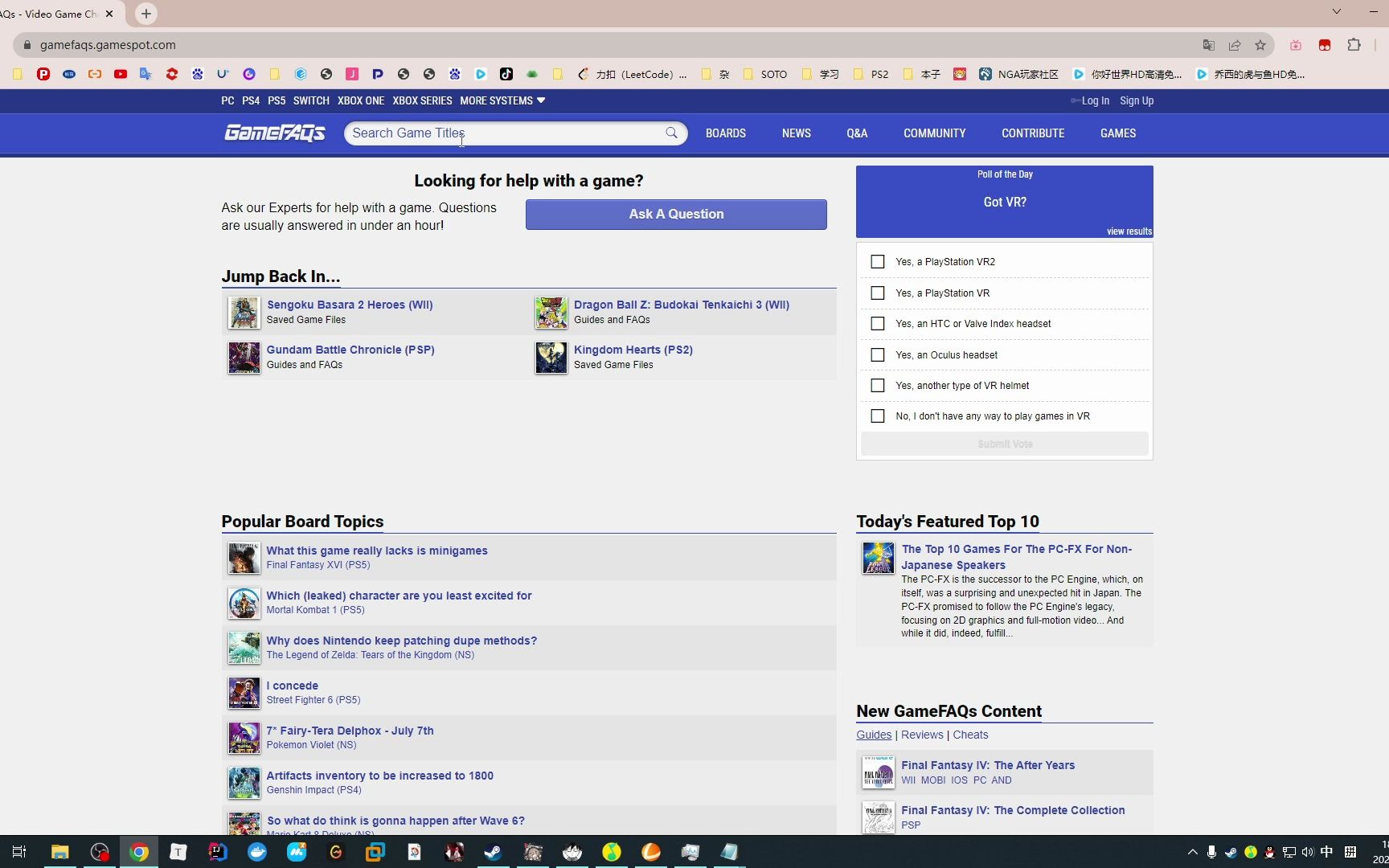The image size is (1389, 868).
Task: Open the LeetCode bookmark
Action: pos(633,74)
